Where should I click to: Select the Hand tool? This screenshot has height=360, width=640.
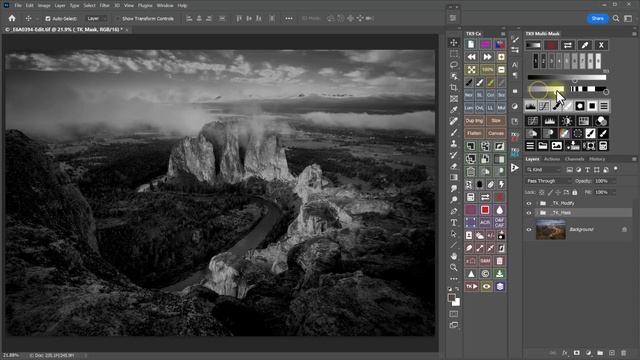[454, 256]
